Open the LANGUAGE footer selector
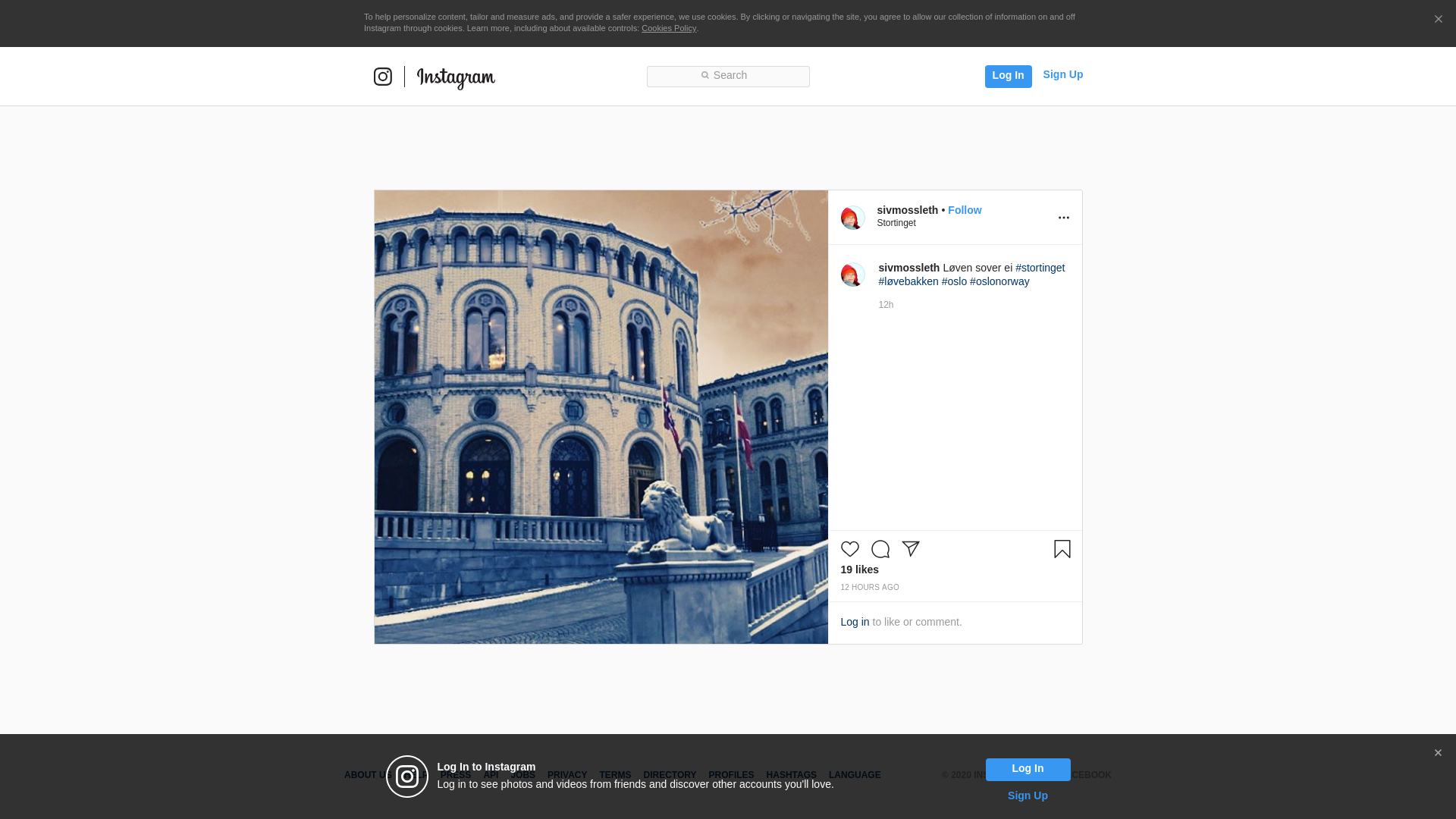1456x819 pixels. point(855,775)
